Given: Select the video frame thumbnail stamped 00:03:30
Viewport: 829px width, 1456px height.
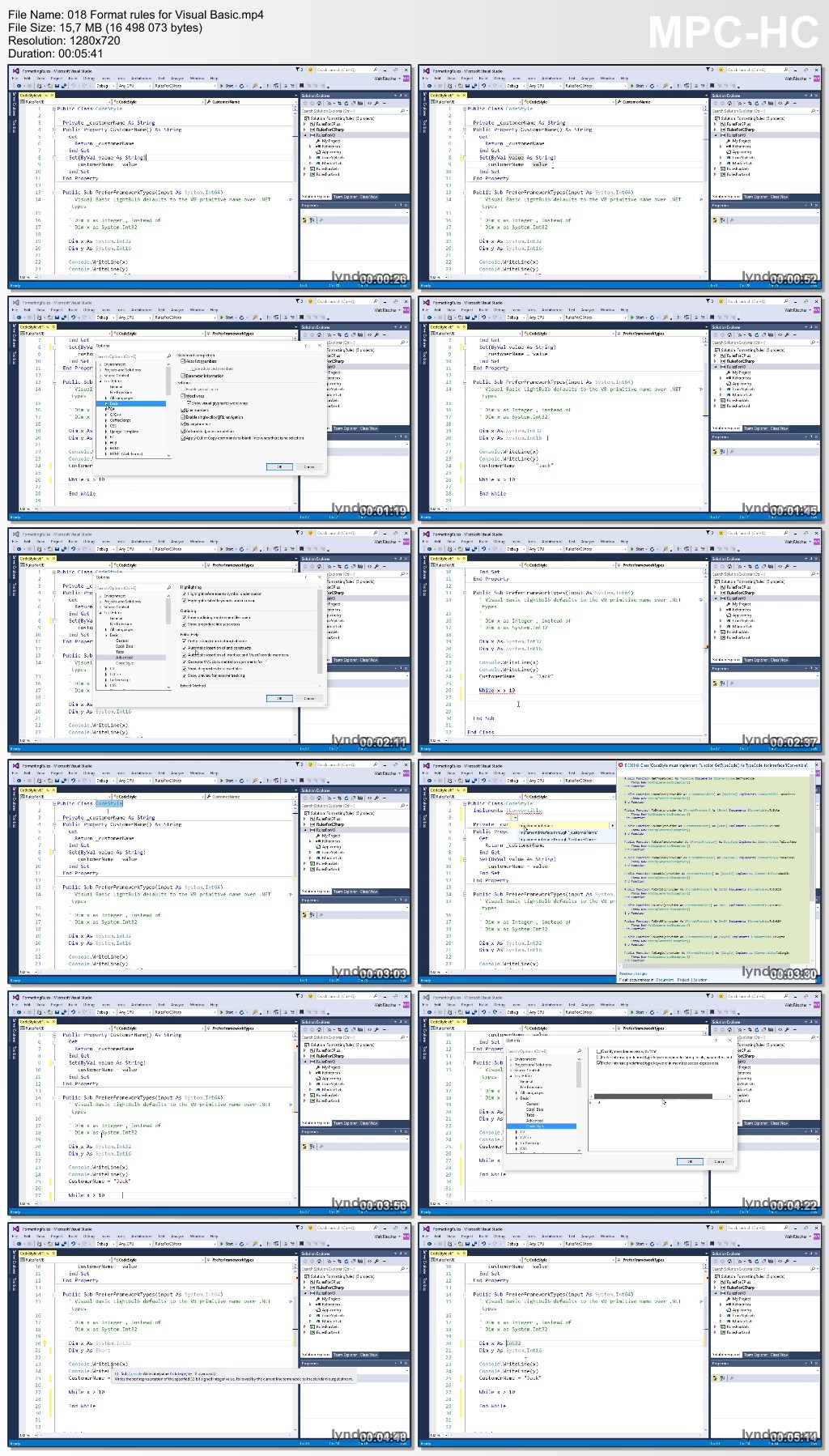Looking at the screenshot, I should 621,872.
